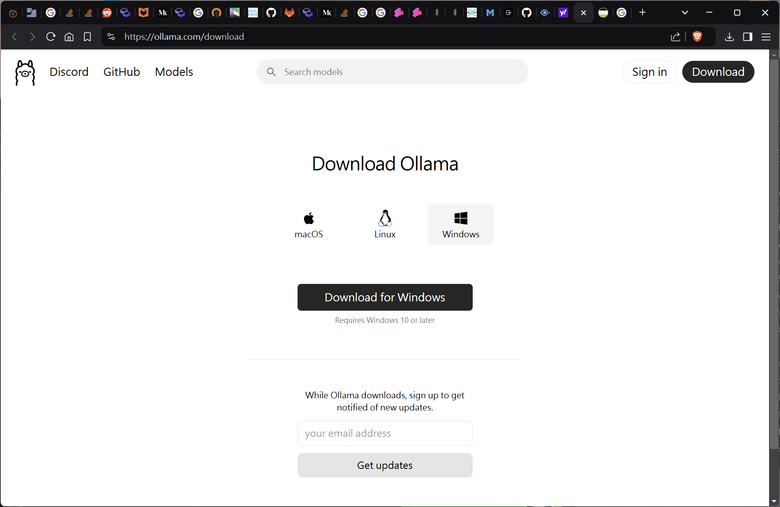Switch to the orange arch circle tab
The height and width of the screenshot is (507, 780).
tap(216, 13)
